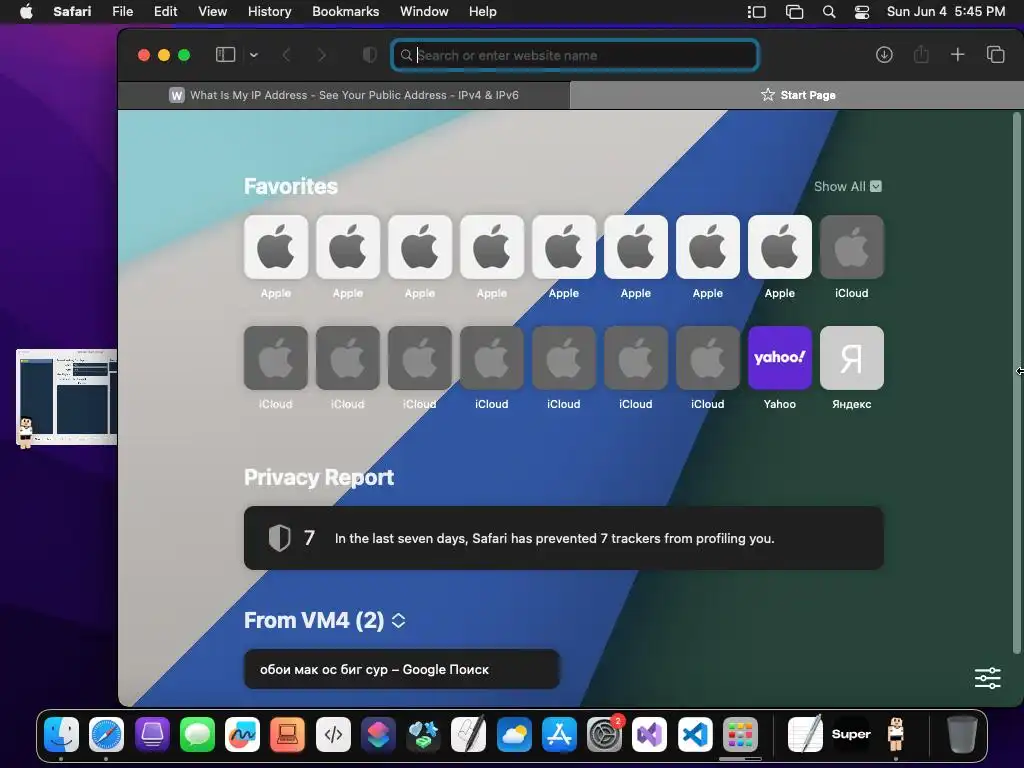Image resolution: width=1024 pixels, height=768 pixels.
Task: Launch purple Visual Studio from Dock
Action: (650, 735)
